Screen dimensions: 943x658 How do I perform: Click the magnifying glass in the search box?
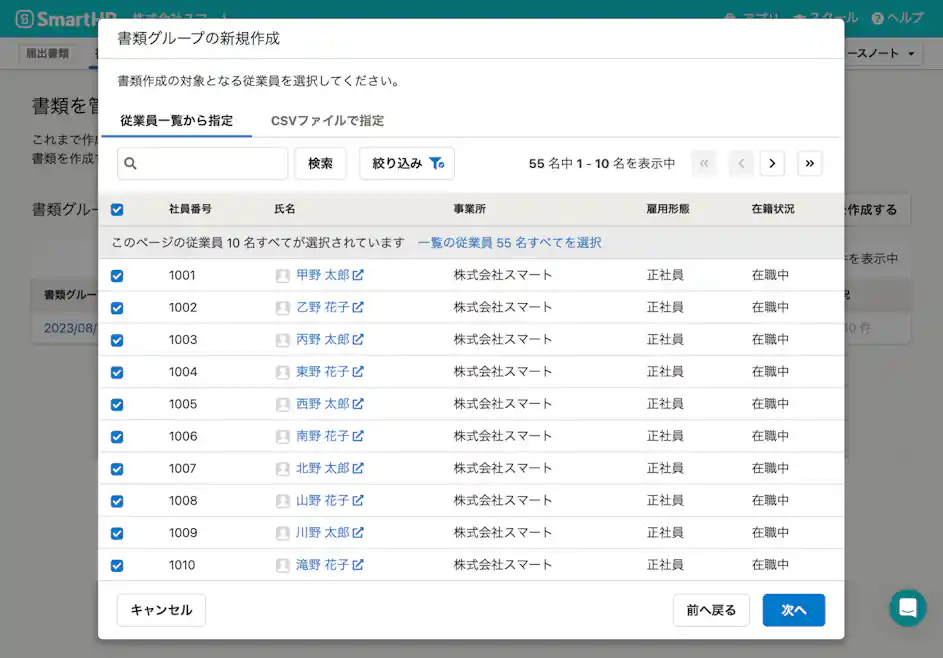130,162
